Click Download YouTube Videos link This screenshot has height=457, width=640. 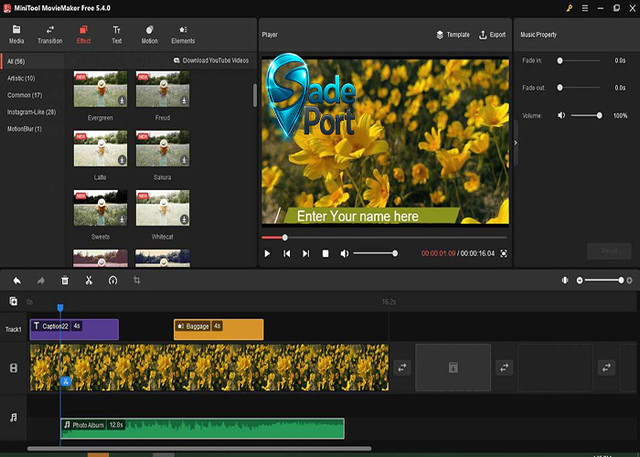tap(211, 60)
